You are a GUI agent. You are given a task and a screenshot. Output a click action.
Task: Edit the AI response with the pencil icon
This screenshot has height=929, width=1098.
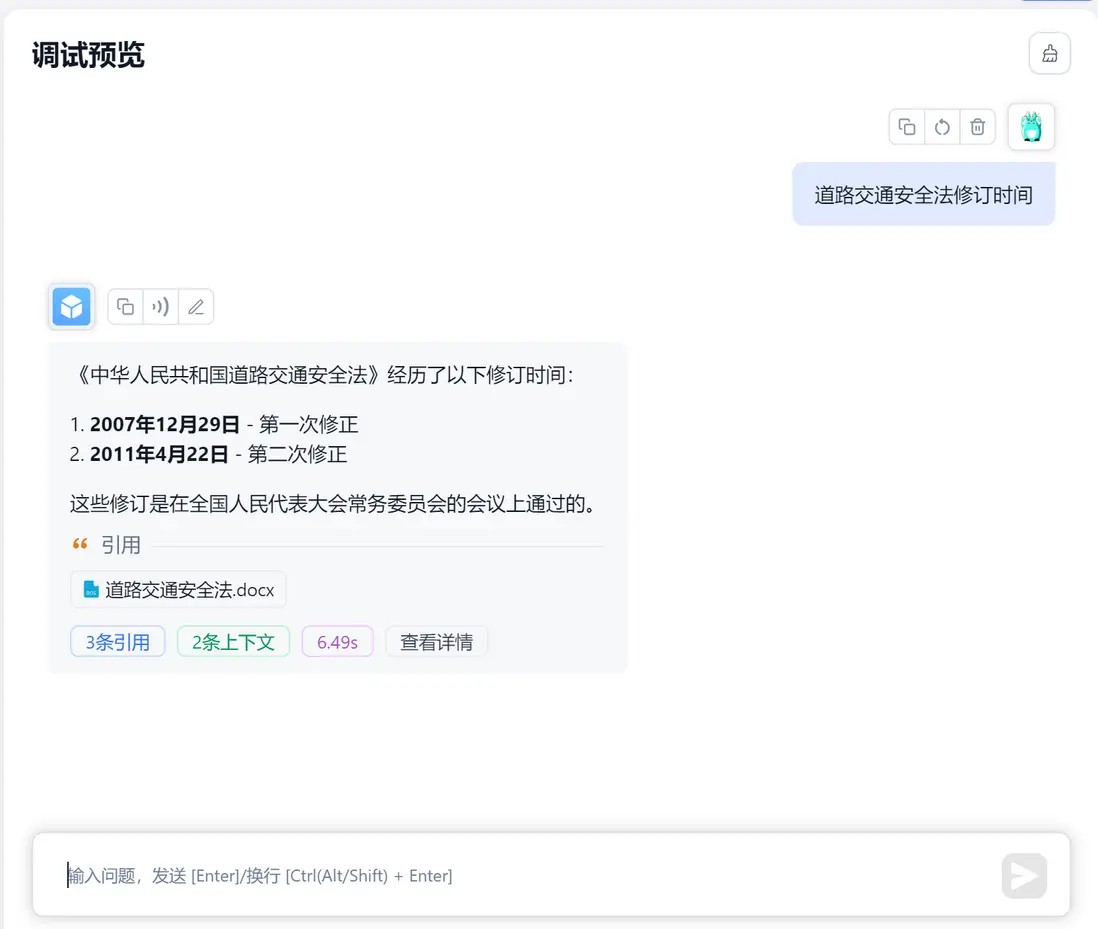(196, 307)
